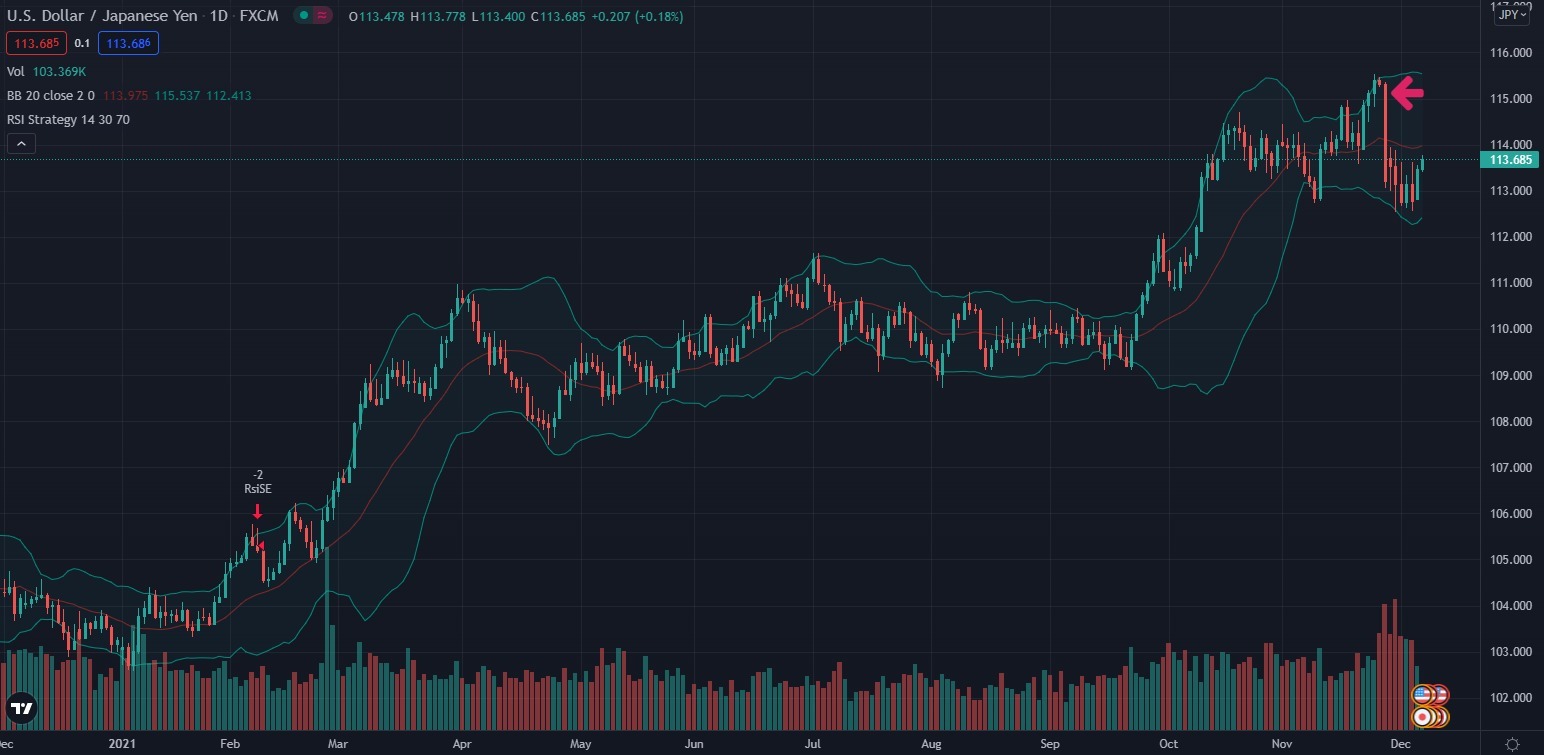Click the Japan flag economic event icon

(1422, 716)
